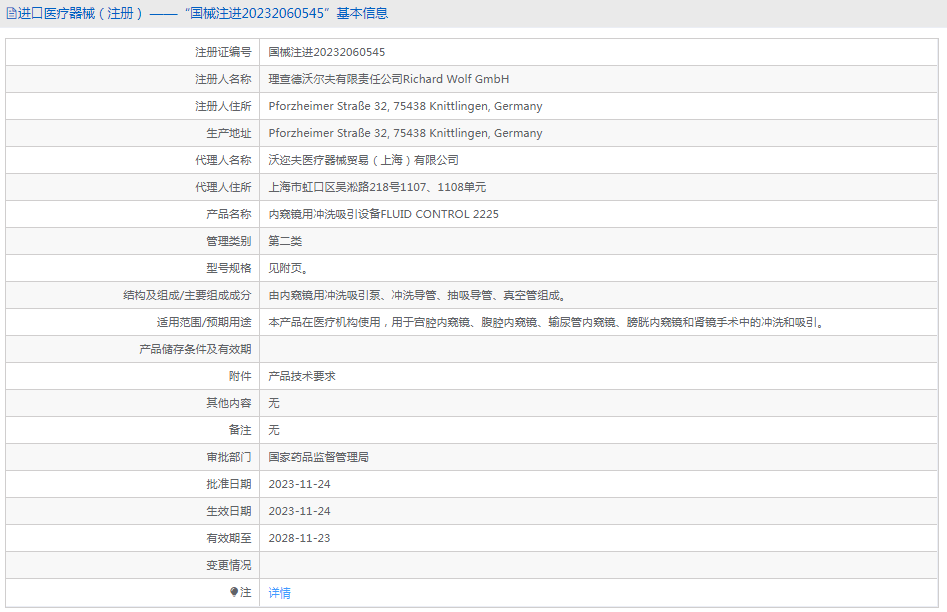
Task: Open the 详情 link
Action: 280,593
